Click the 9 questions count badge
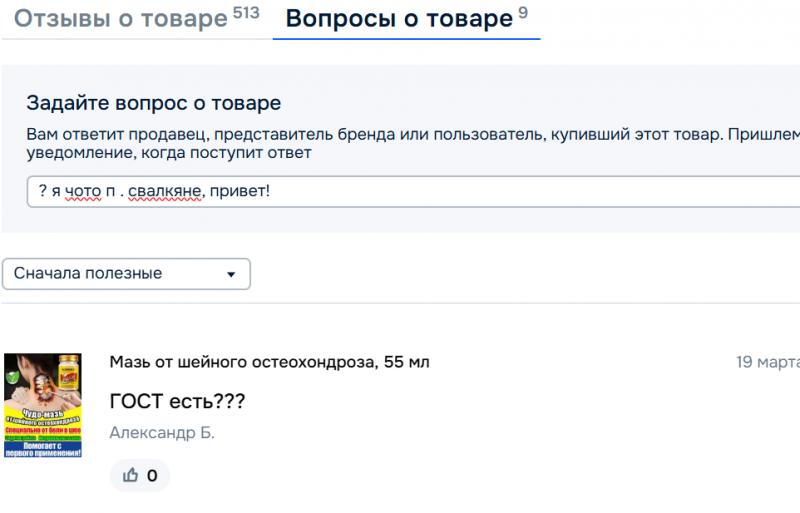 click(x=523, y=13)
